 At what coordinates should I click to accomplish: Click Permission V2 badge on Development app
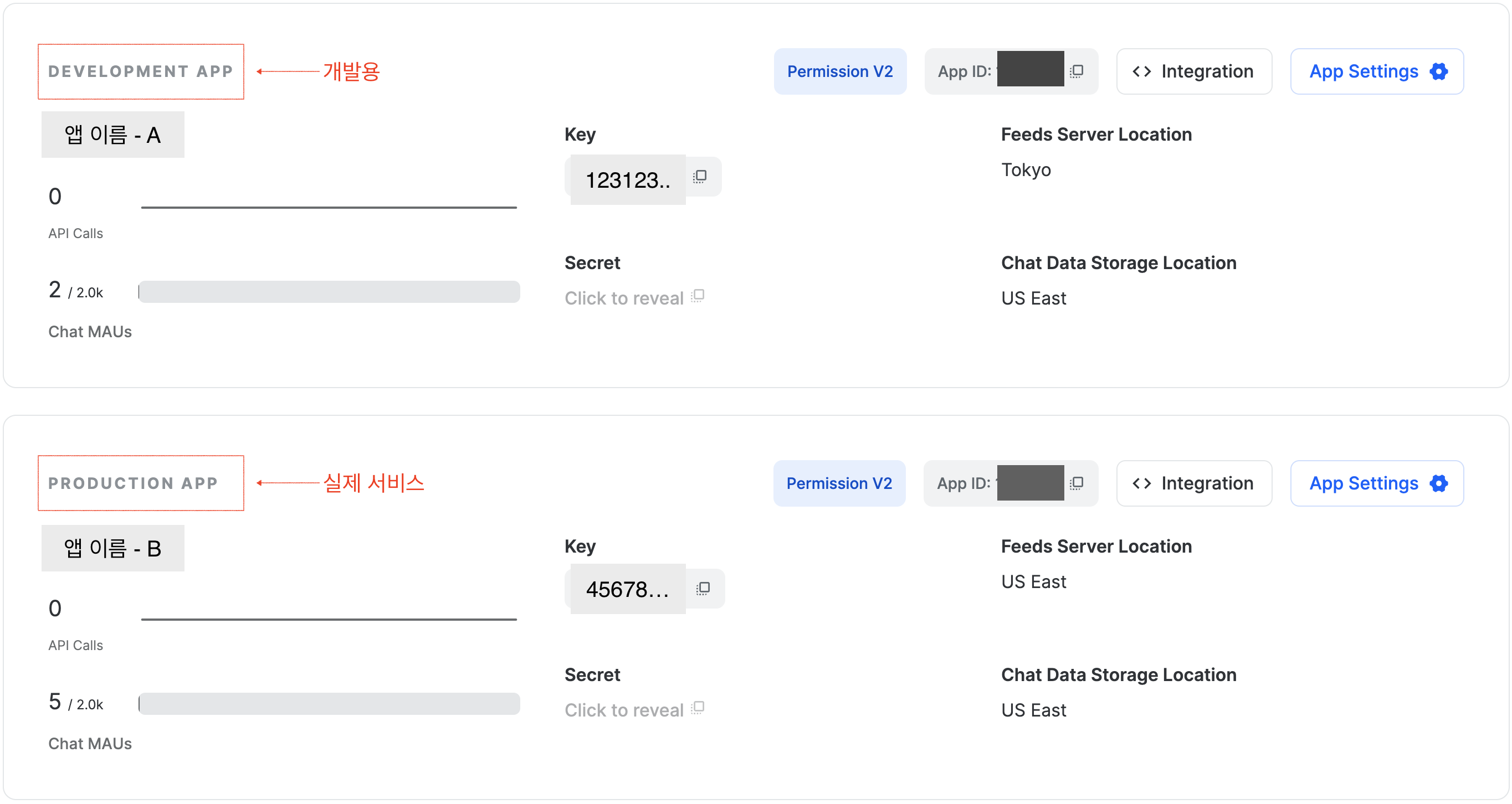[840, 71]
